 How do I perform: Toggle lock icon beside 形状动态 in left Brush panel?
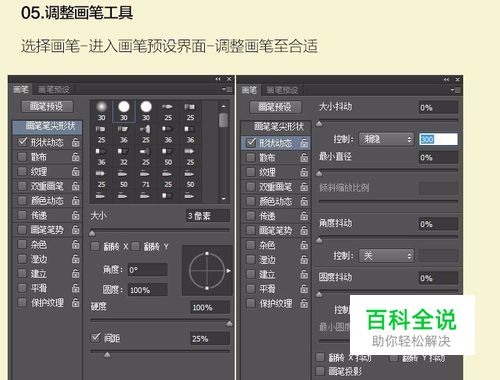click(76, 142)
